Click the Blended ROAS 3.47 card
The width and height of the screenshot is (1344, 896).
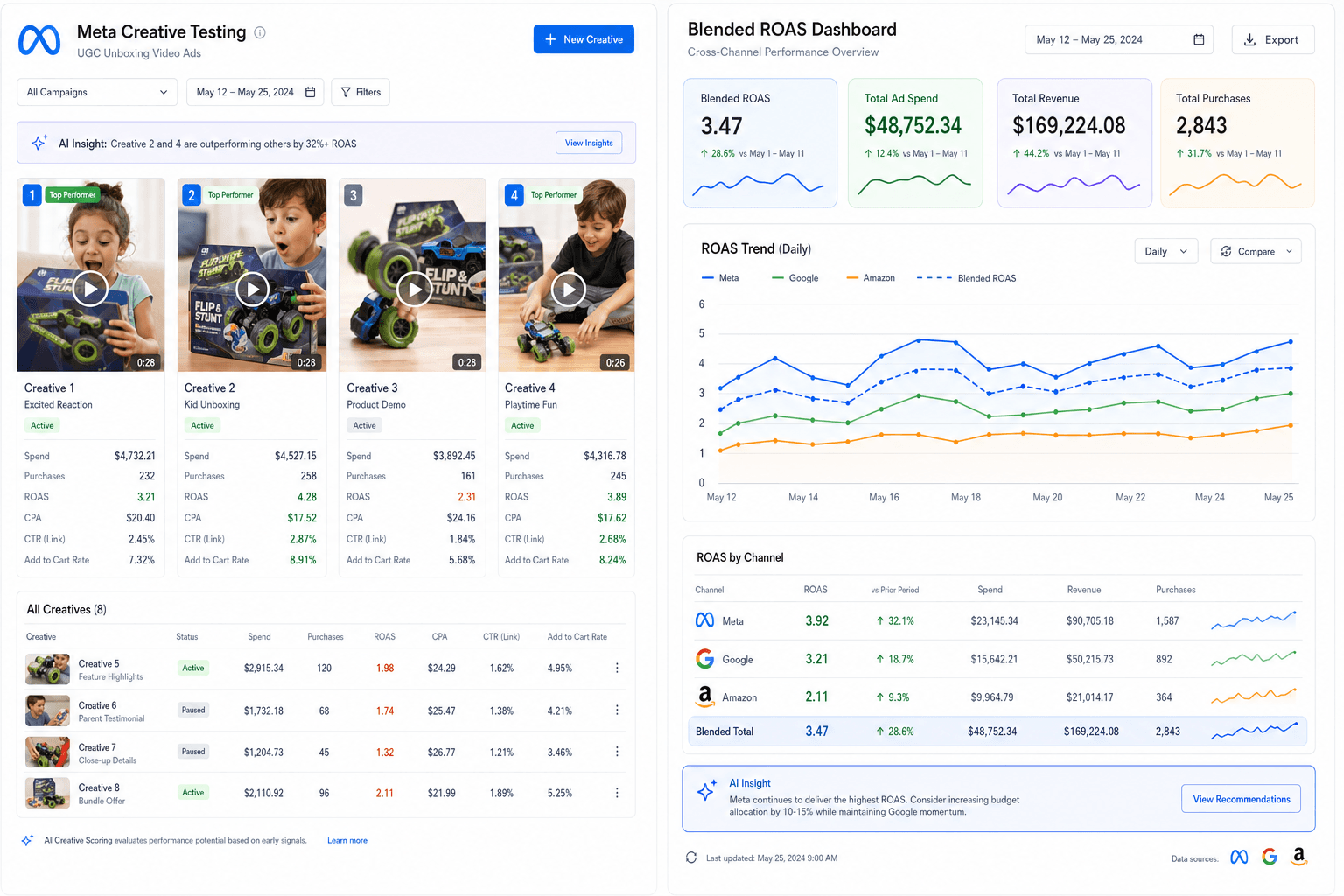click(759, 143)
